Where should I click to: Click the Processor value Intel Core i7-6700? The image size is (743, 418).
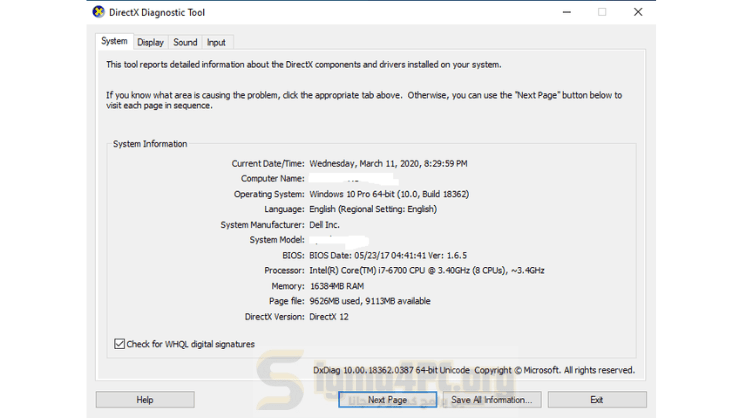(426, 271)
